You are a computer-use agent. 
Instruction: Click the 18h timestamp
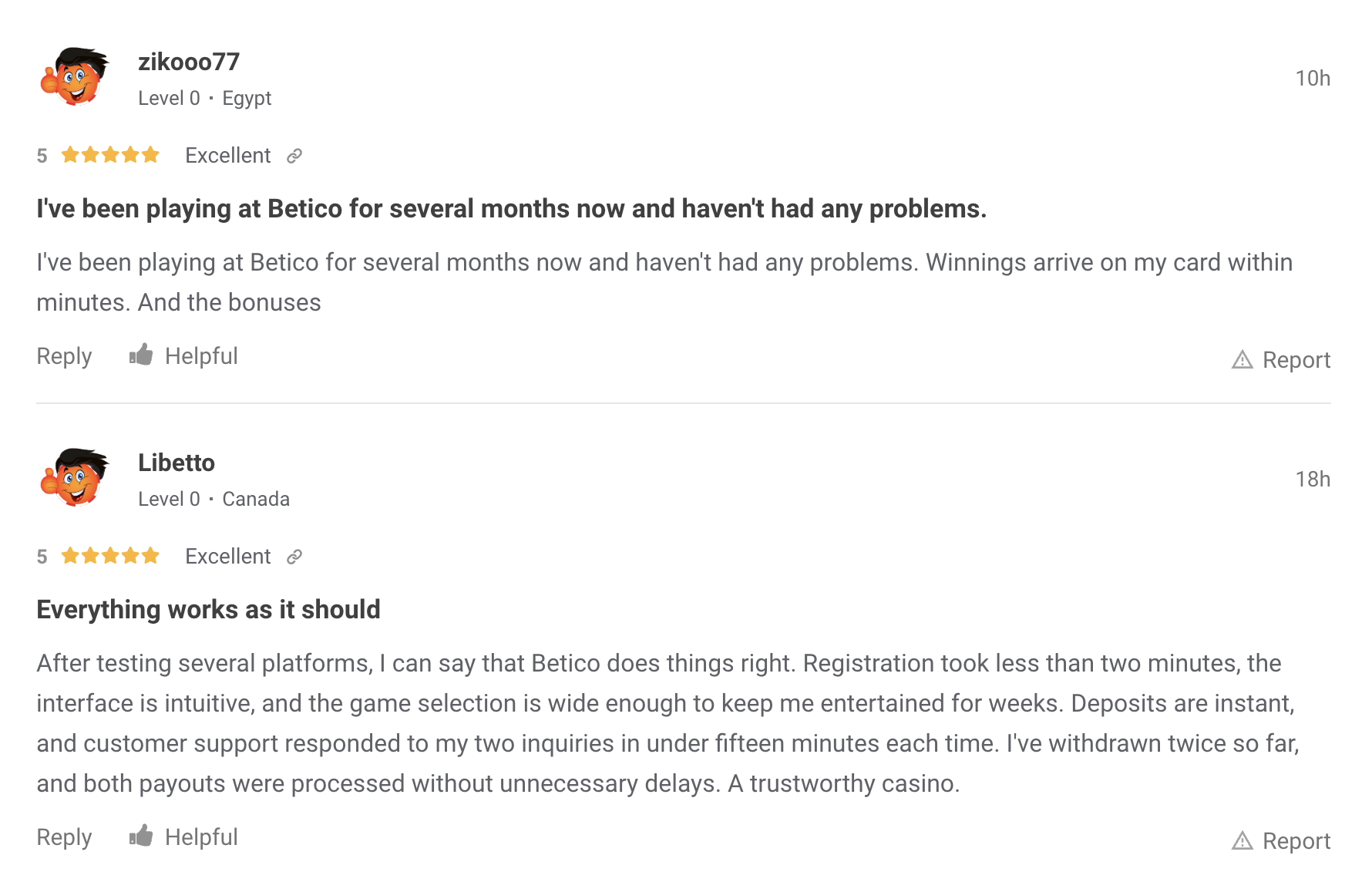1313,480
